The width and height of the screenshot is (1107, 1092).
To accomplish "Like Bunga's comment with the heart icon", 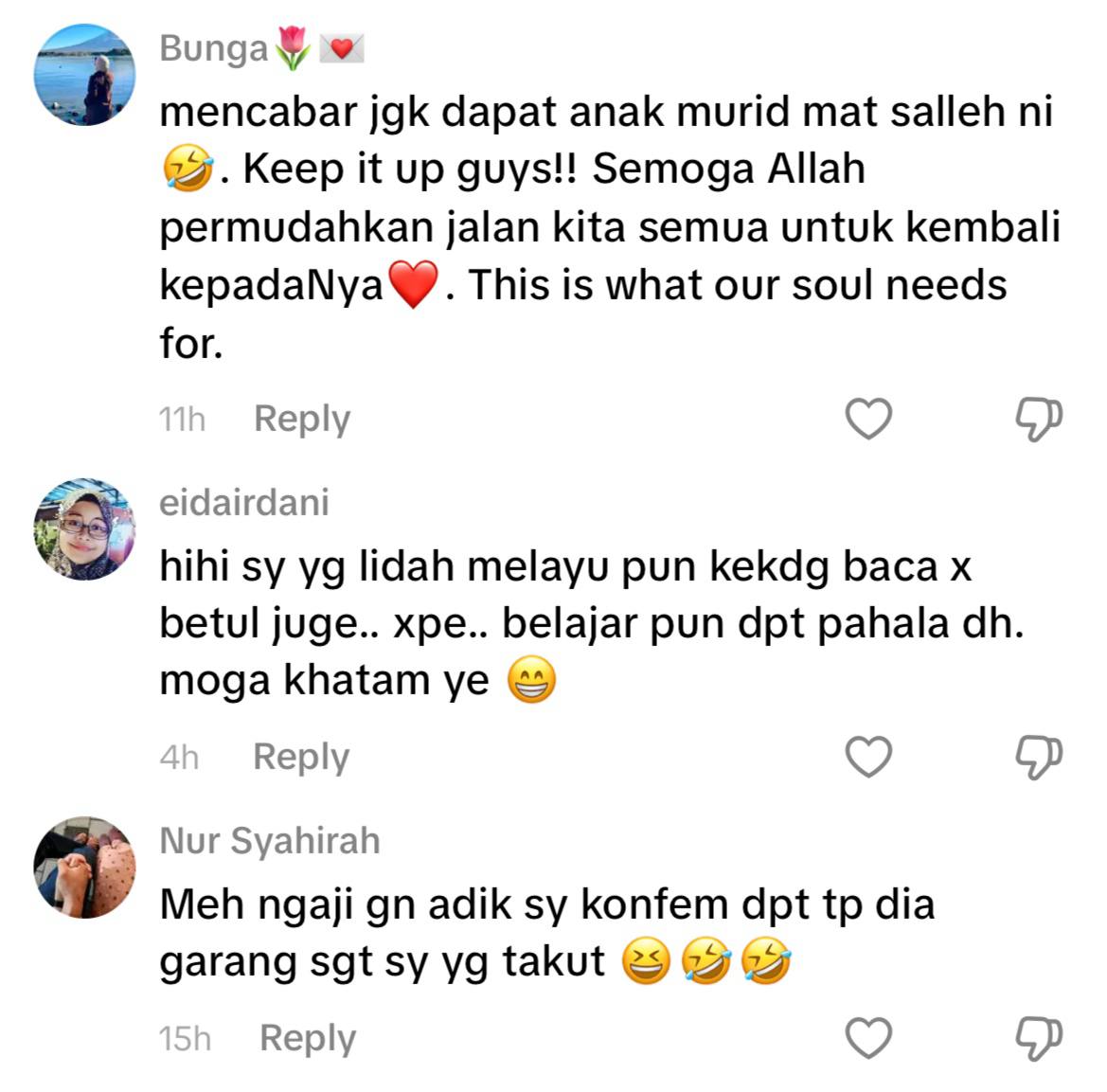I will [x=868, y=419].
